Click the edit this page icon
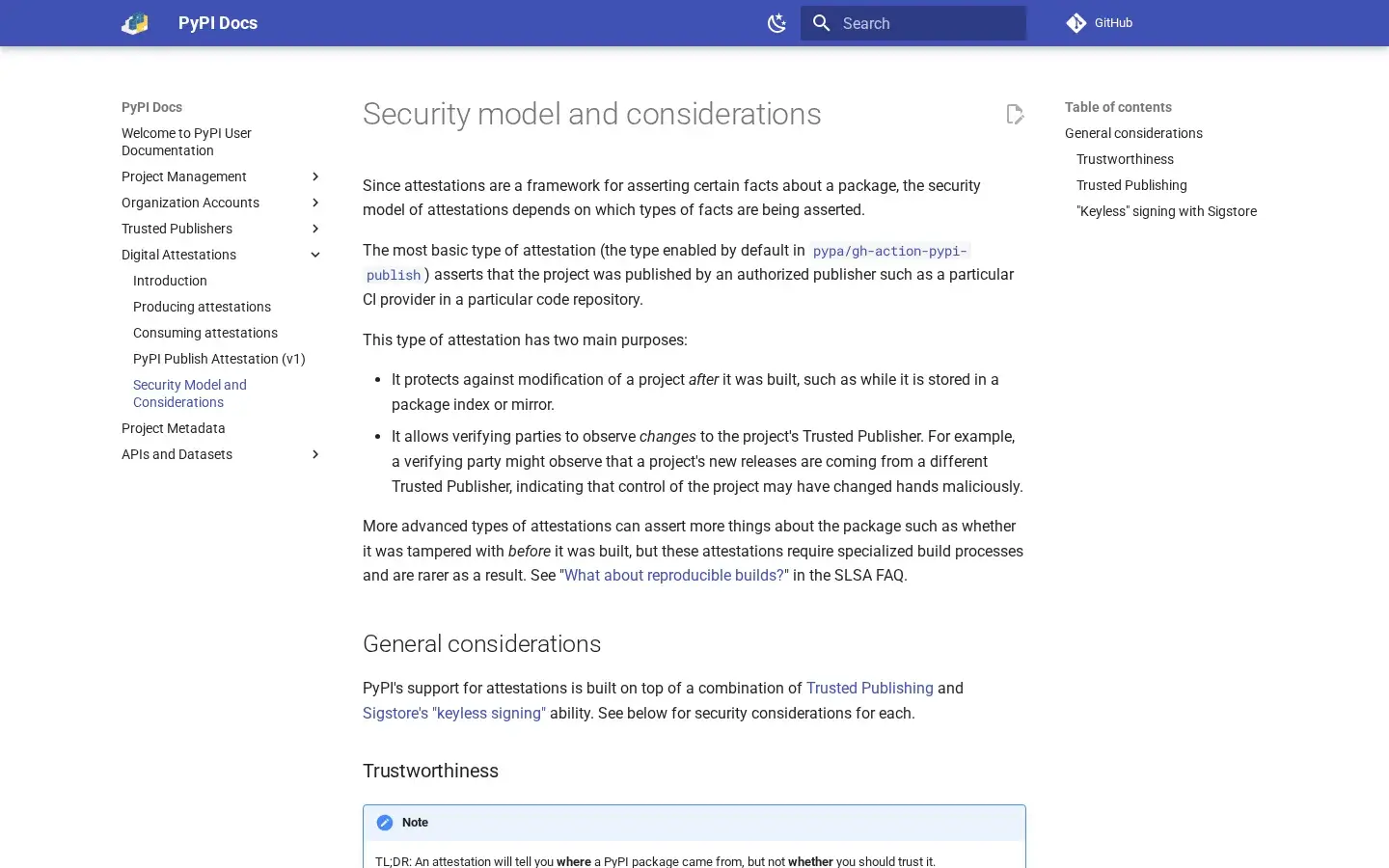Viewport: 1389px width, 868px height. (x=1015, y=114)
